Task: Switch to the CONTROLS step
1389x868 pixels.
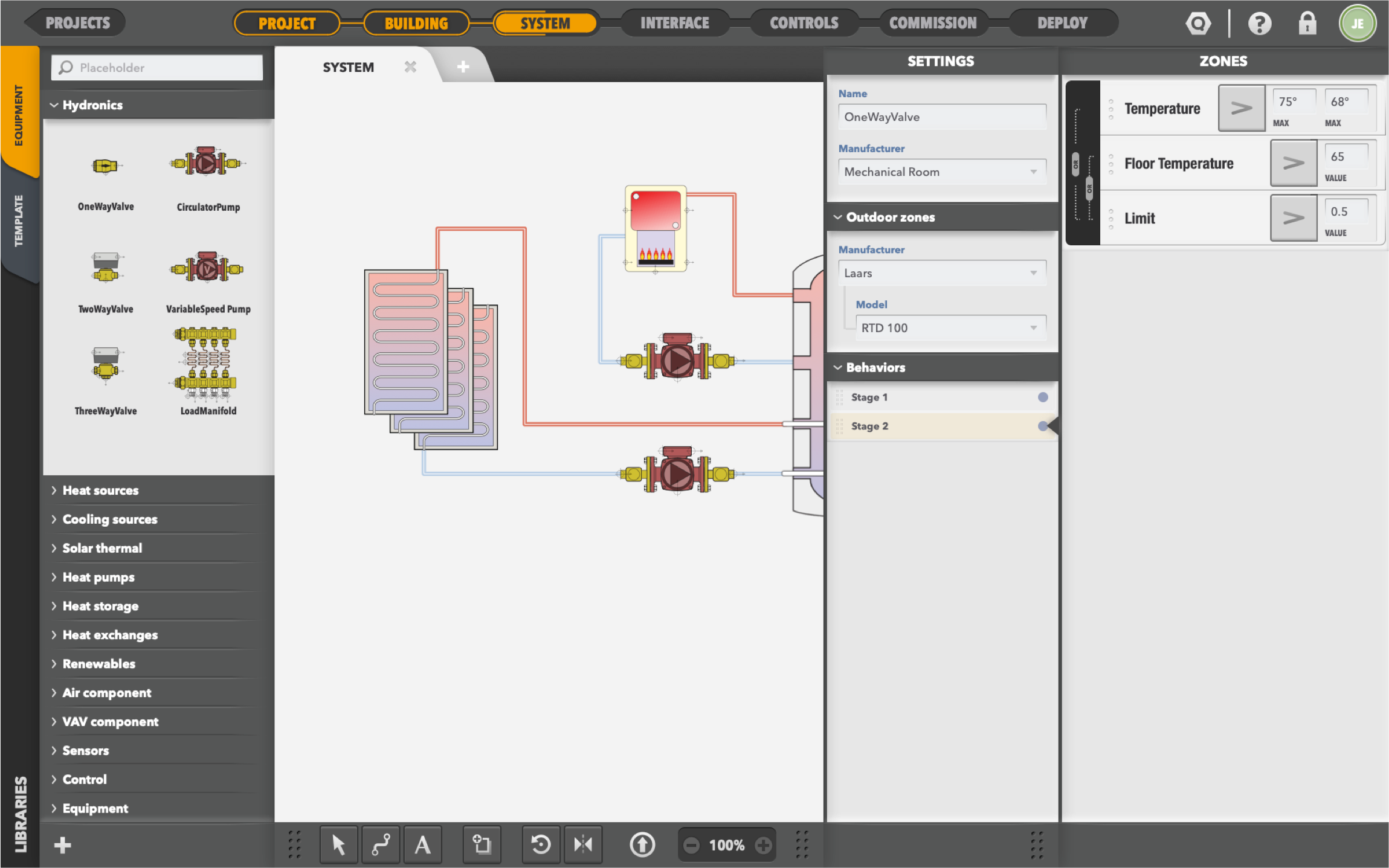Action: [804, 23]
